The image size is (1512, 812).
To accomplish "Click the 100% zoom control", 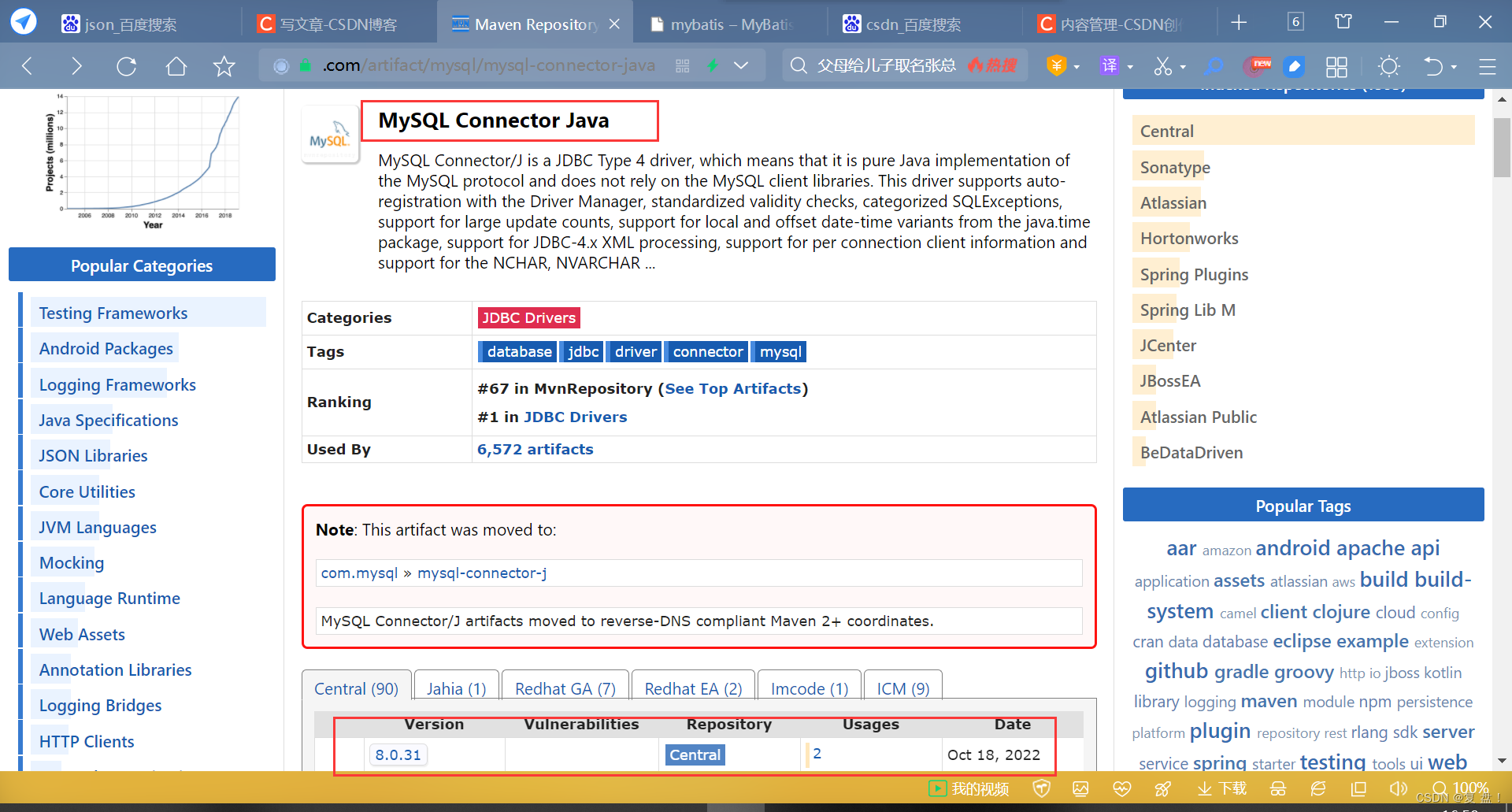I will tap(1461, 788).
